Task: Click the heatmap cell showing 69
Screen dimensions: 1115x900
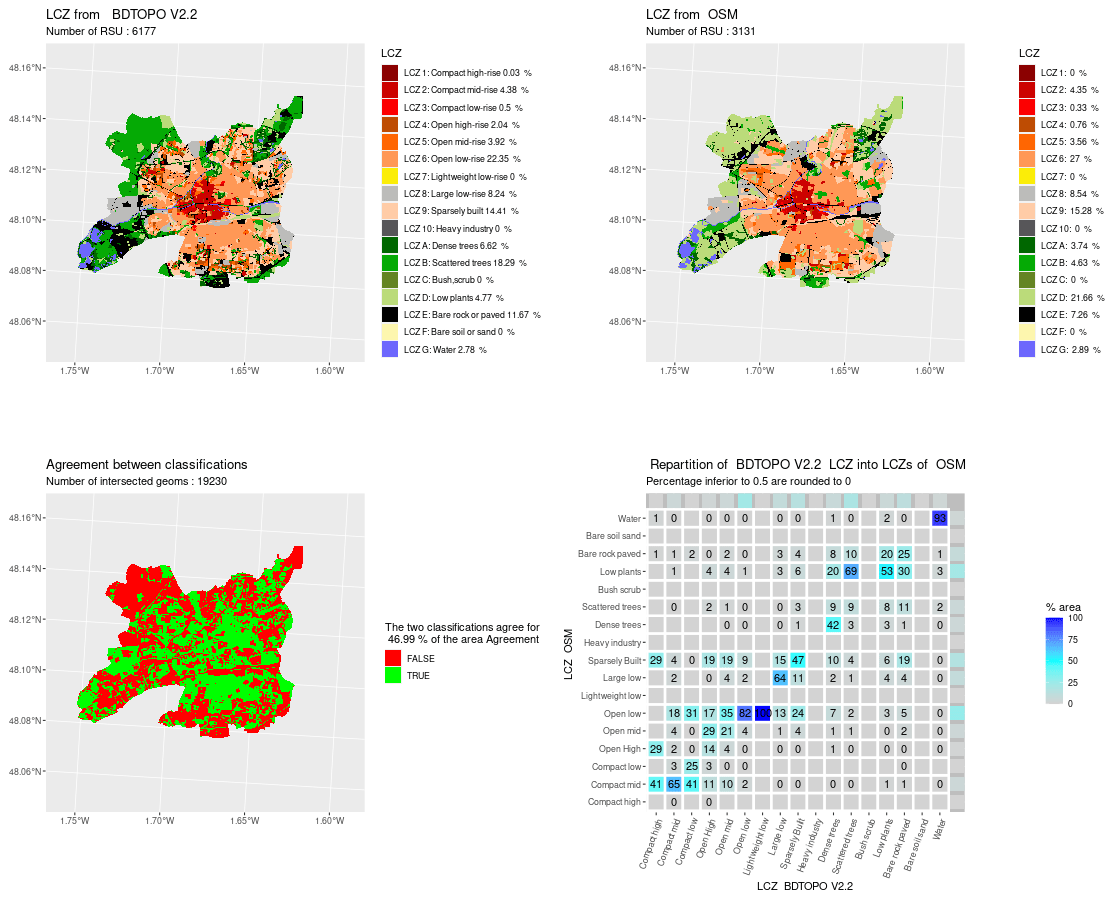Action: point(851,571)
